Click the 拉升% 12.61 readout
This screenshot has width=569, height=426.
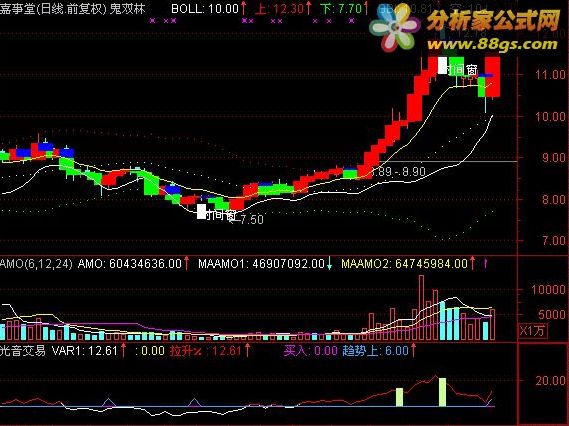click(x=206, y=351)
